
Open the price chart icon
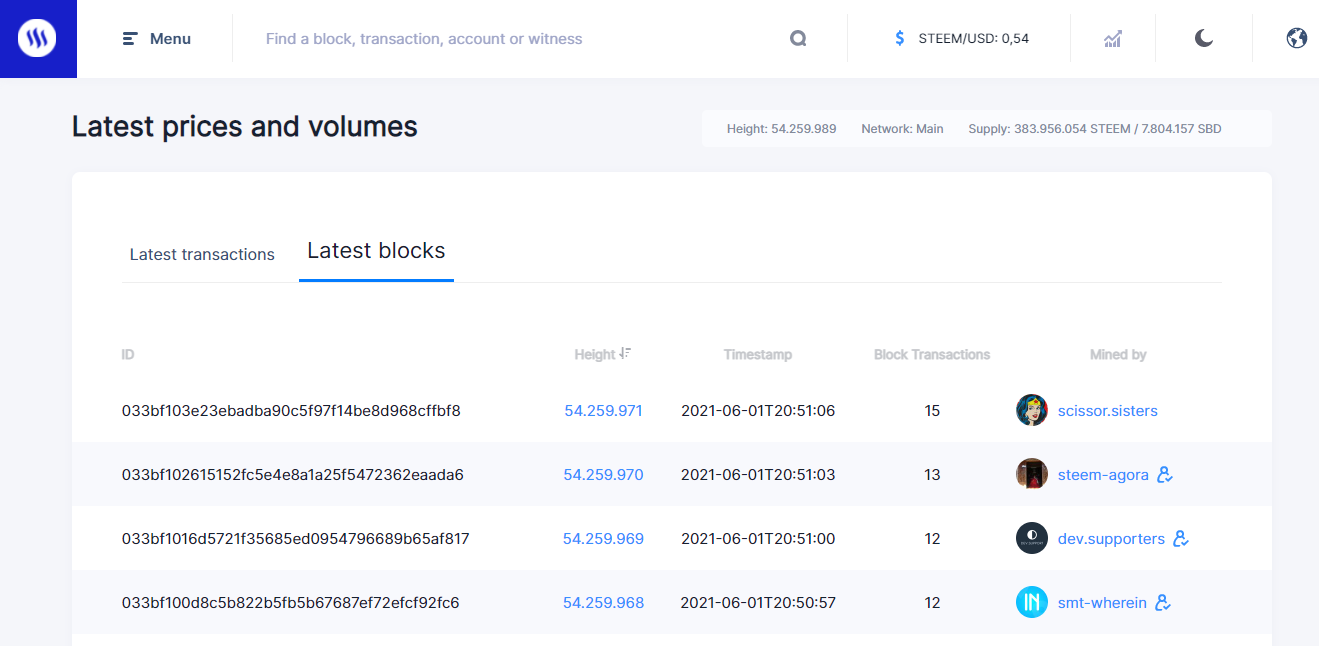point(1113,39)
